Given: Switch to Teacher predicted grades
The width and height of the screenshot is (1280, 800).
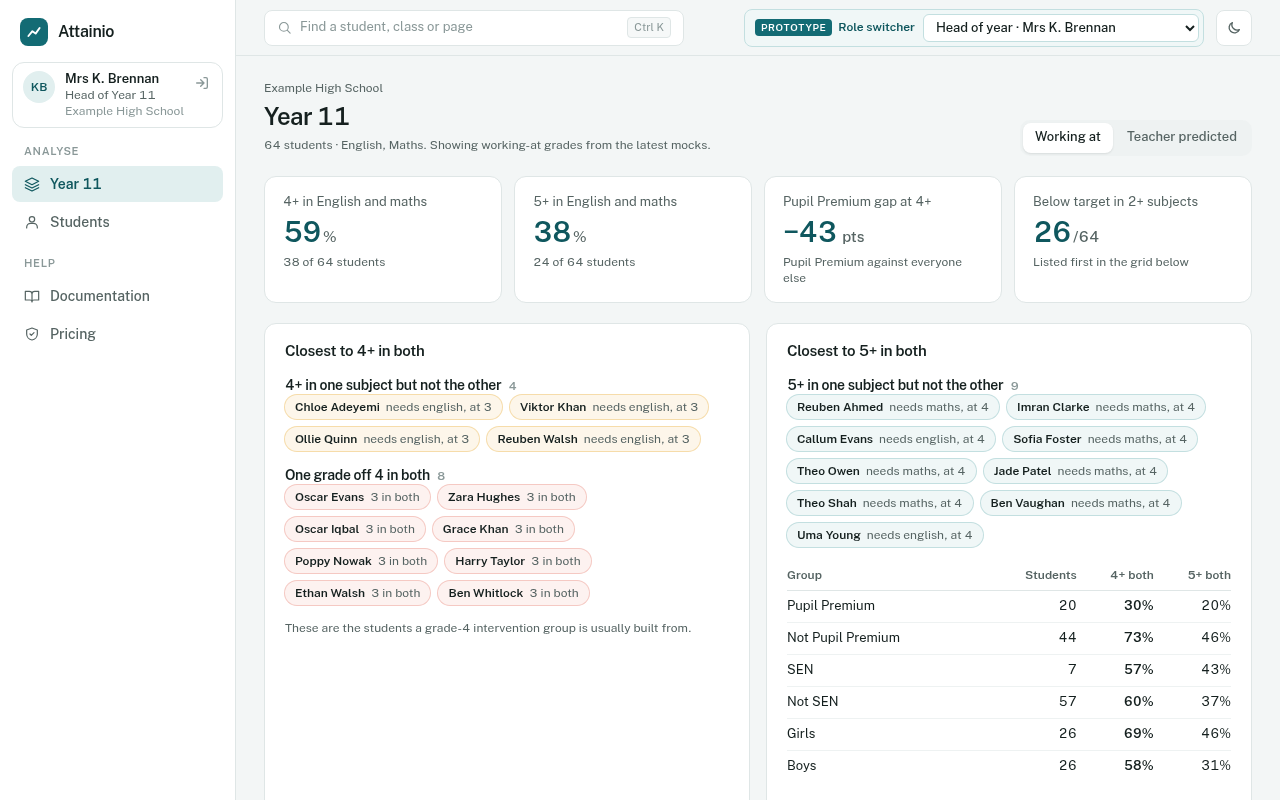Looking at the screenshot, I should tap(1182, 137).
